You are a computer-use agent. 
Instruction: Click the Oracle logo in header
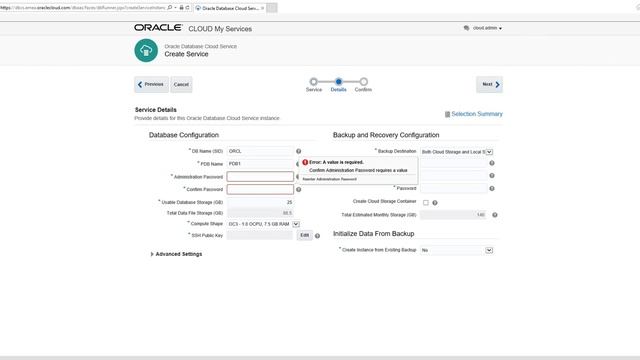158,28
